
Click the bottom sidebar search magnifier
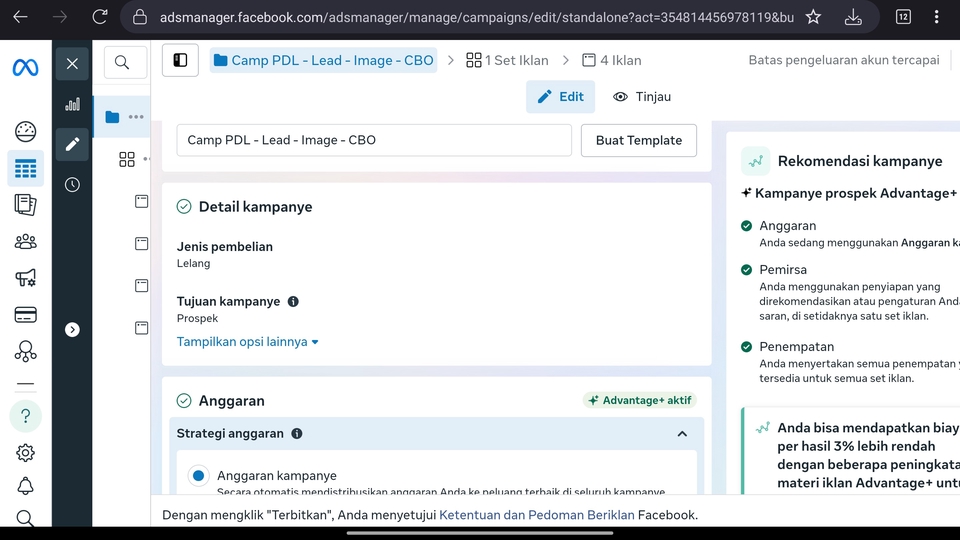click(x=25, y=518)
